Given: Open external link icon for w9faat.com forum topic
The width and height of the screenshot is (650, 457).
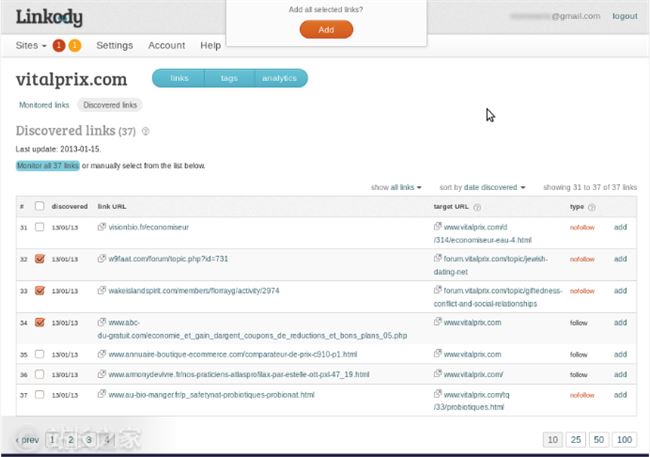Looking at the screenshot, I should (102, 258).
